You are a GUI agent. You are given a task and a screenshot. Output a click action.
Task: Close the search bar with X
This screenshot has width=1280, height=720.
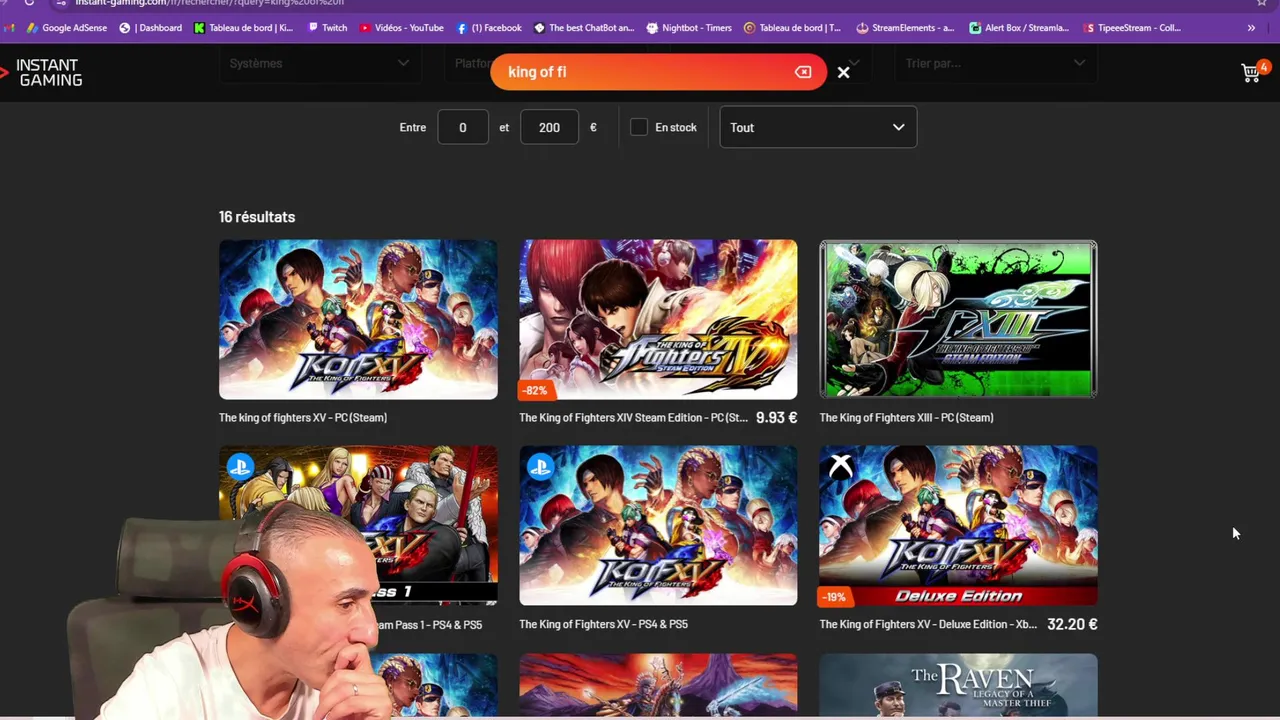844,72
